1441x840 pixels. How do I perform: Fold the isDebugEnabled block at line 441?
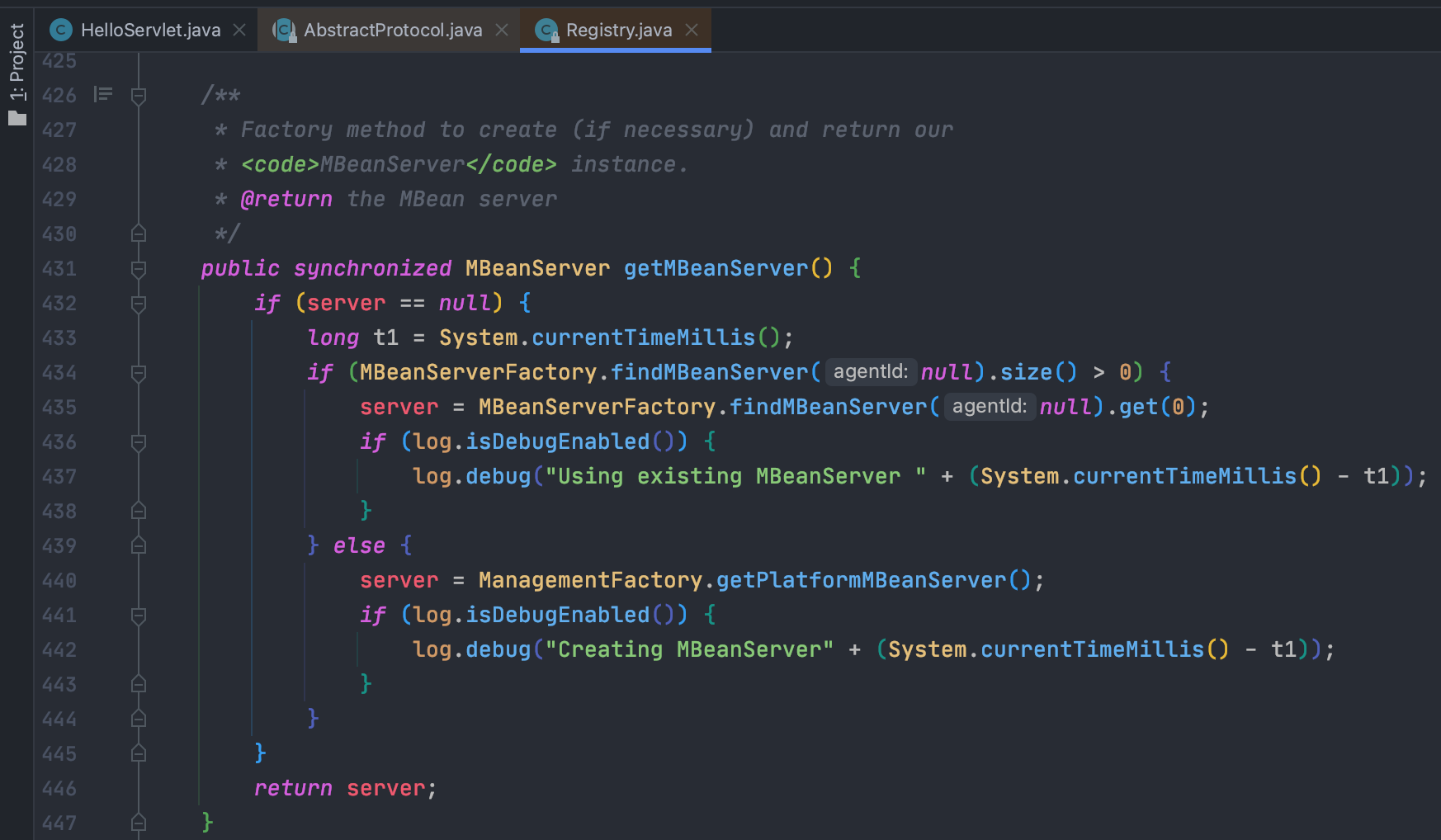coord(139,616)
